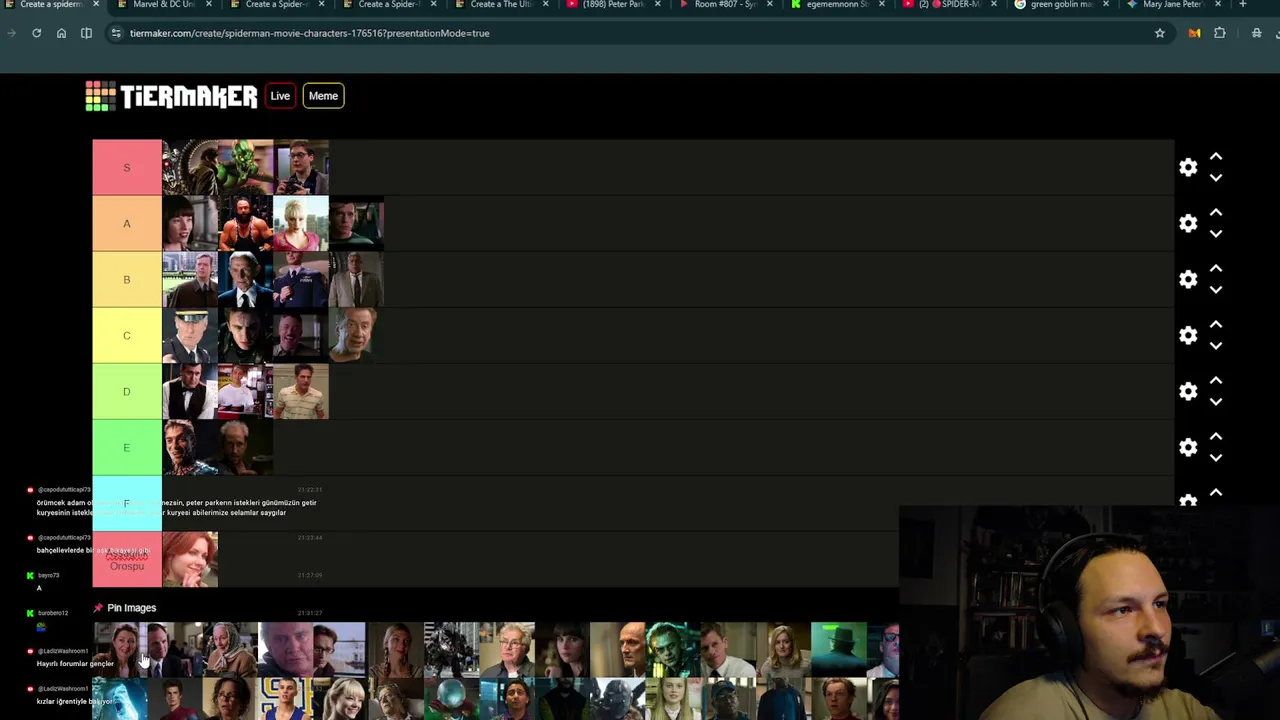Select the green-hat figure image in the pool

838,649
